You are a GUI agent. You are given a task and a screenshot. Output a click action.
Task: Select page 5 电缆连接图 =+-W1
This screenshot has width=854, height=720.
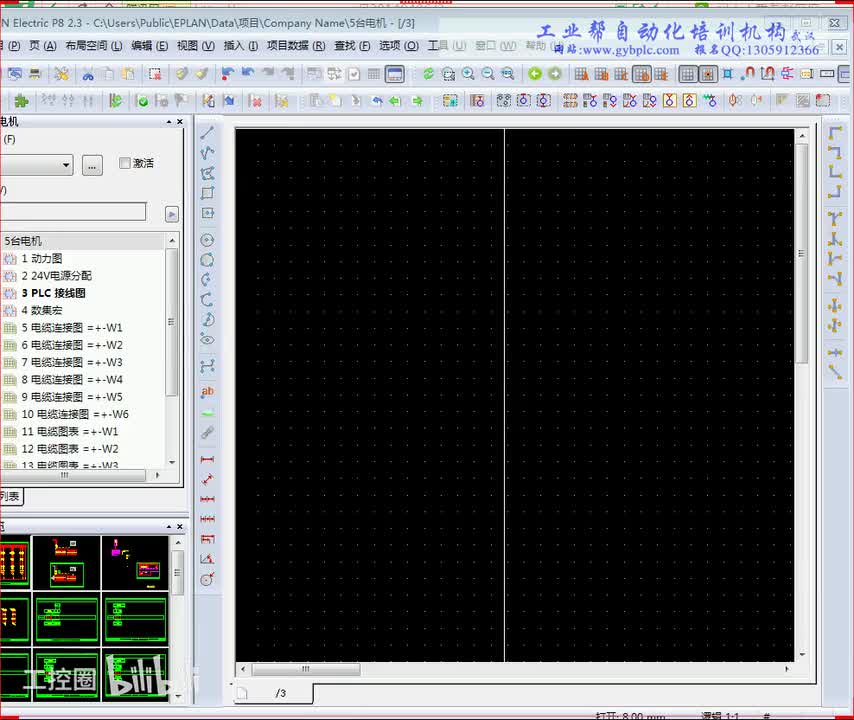pyautogui.click(x=71, y=328)
